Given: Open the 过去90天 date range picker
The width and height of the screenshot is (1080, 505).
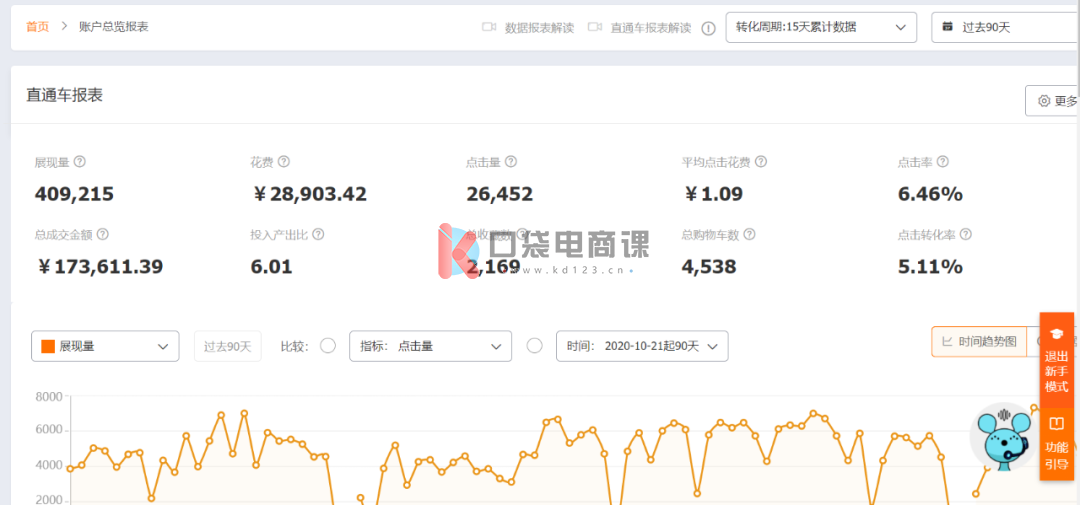Looking at the screenshot, I should [x=1006, y=28].
